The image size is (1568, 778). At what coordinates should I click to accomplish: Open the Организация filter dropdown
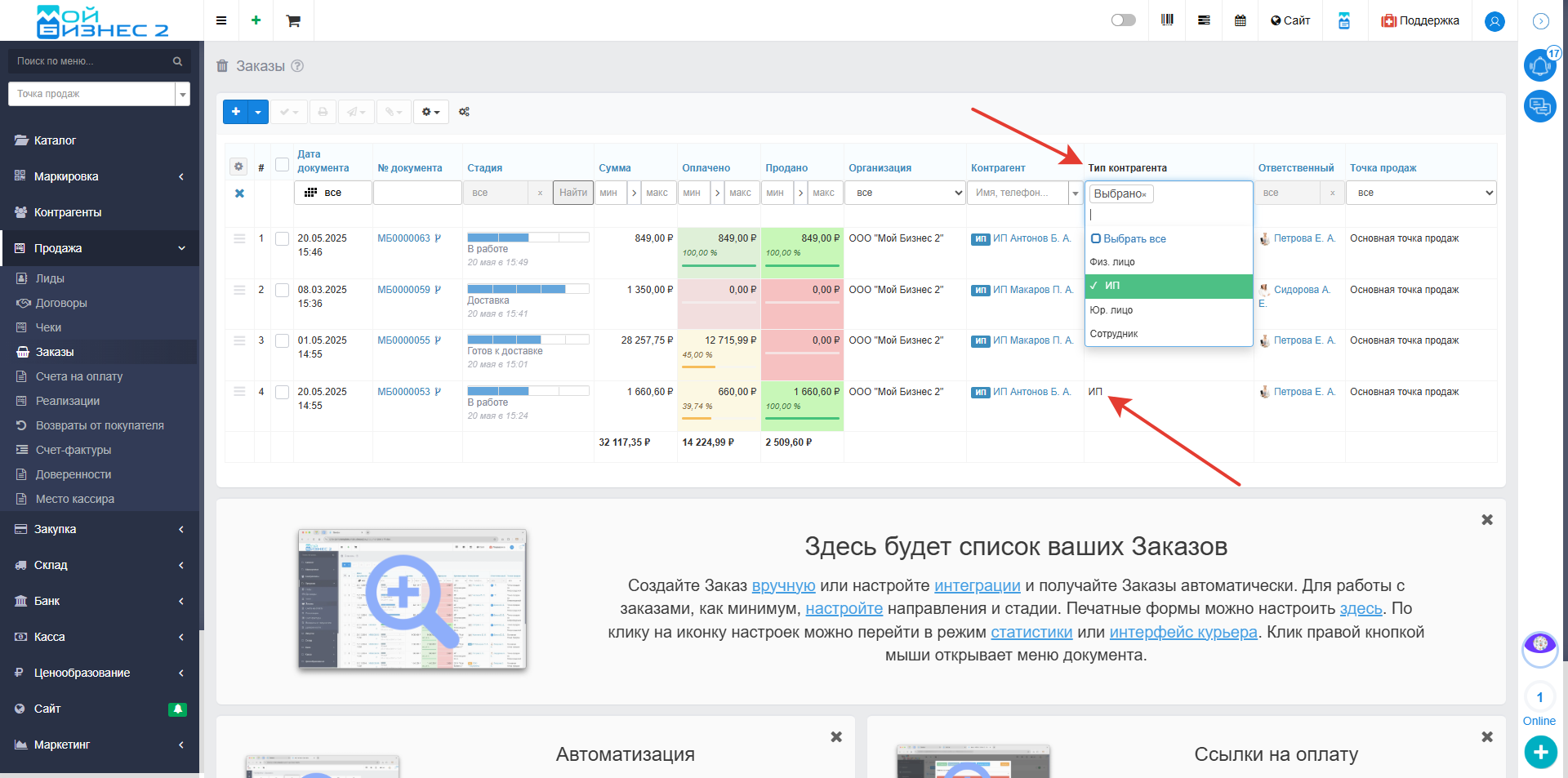pos(905,193)
